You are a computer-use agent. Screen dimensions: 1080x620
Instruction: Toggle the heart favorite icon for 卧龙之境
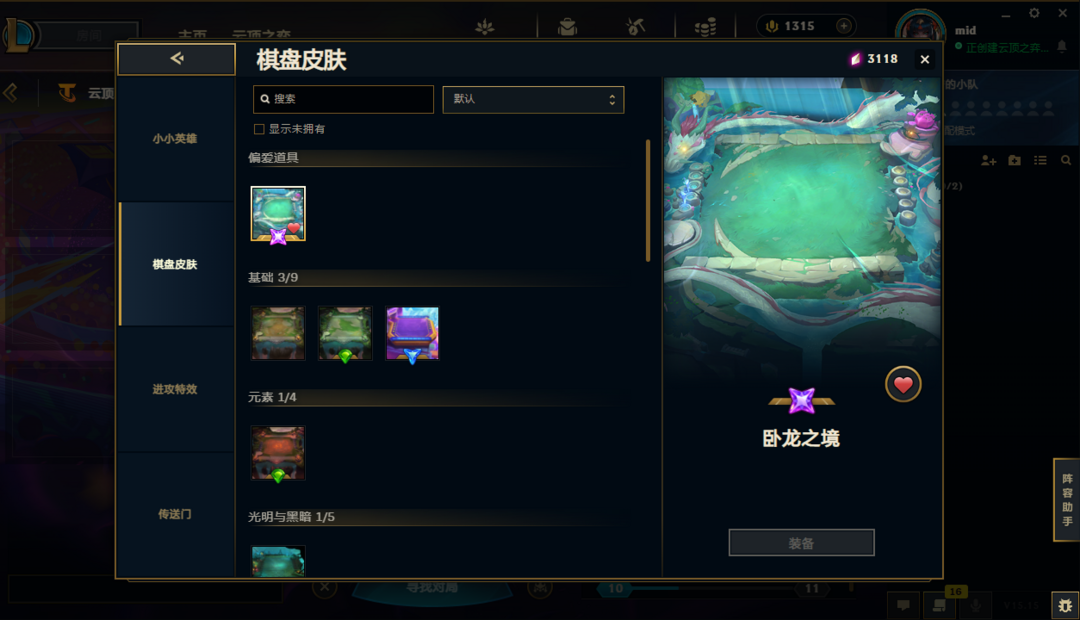pos(903,384)
